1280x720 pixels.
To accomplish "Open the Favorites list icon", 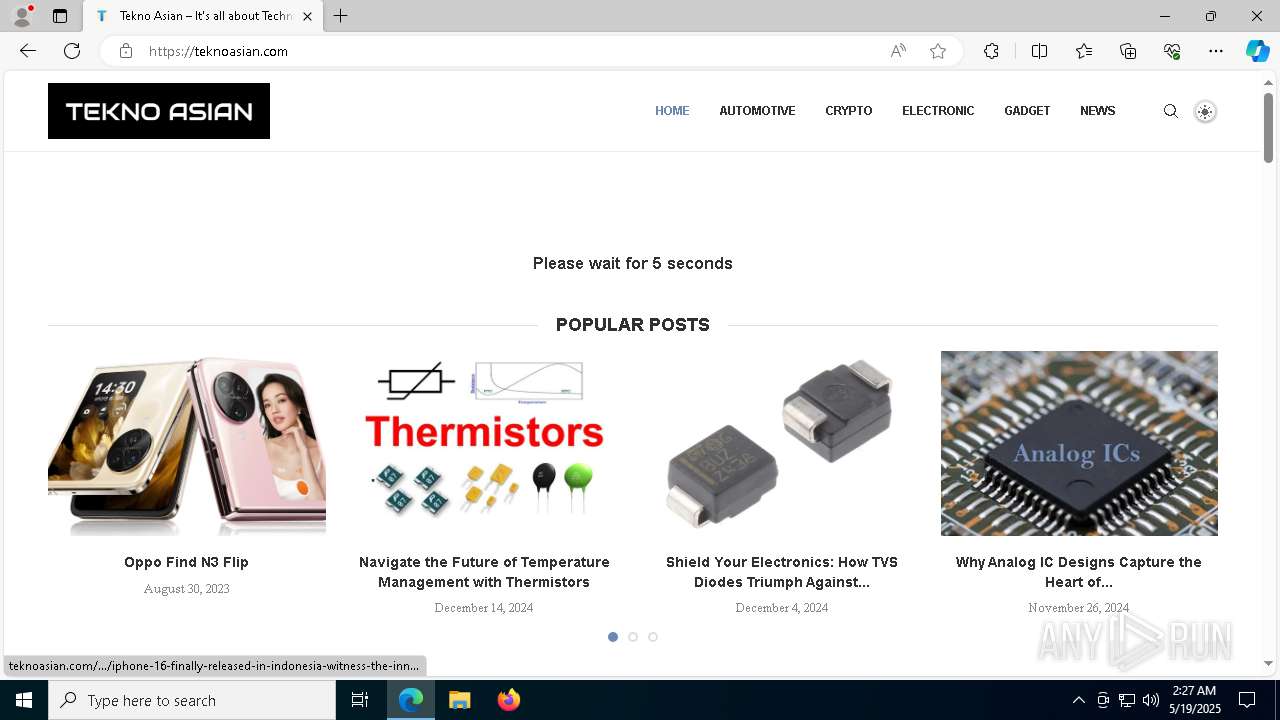I will point(1084,51).
